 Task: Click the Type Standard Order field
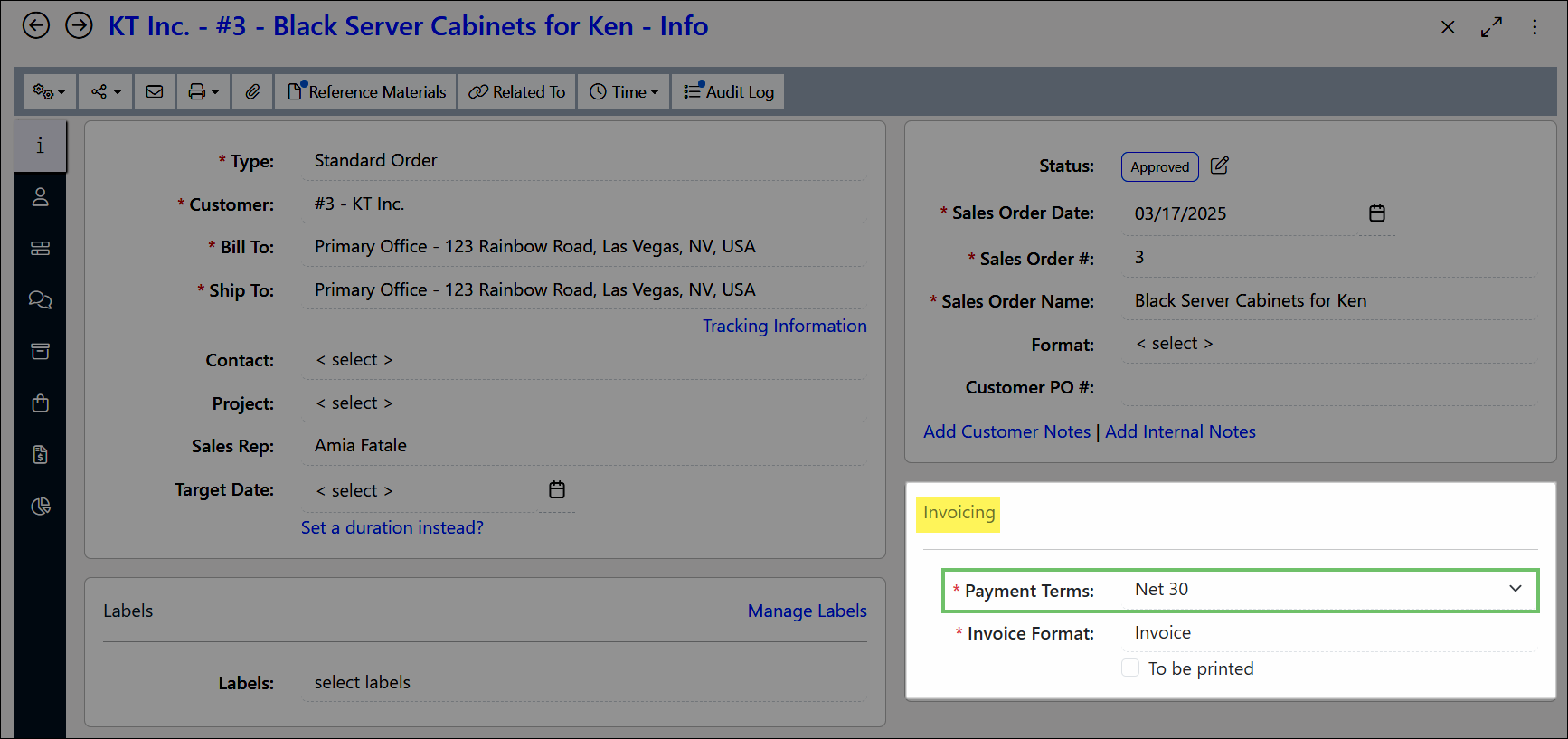click(583, 161)
